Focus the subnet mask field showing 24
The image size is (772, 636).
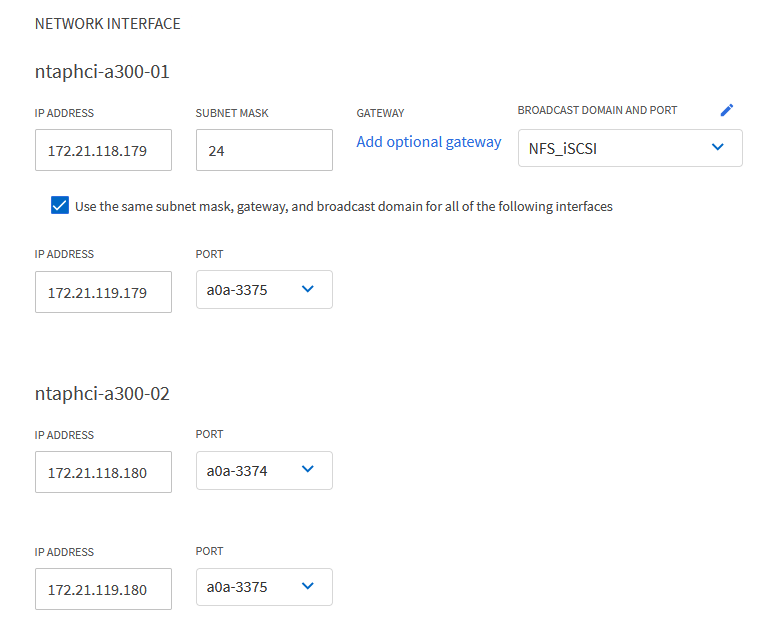[x=264, y=151]
